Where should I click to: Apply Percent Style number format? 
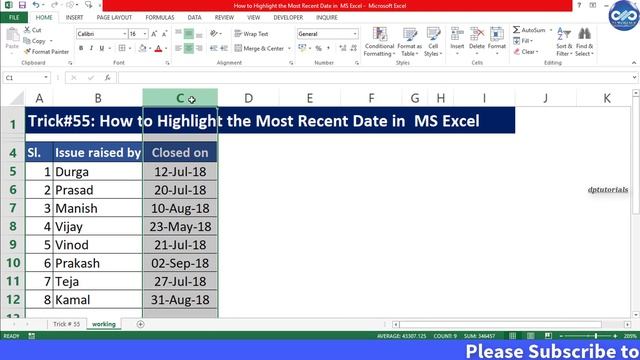tap(318, 48)
